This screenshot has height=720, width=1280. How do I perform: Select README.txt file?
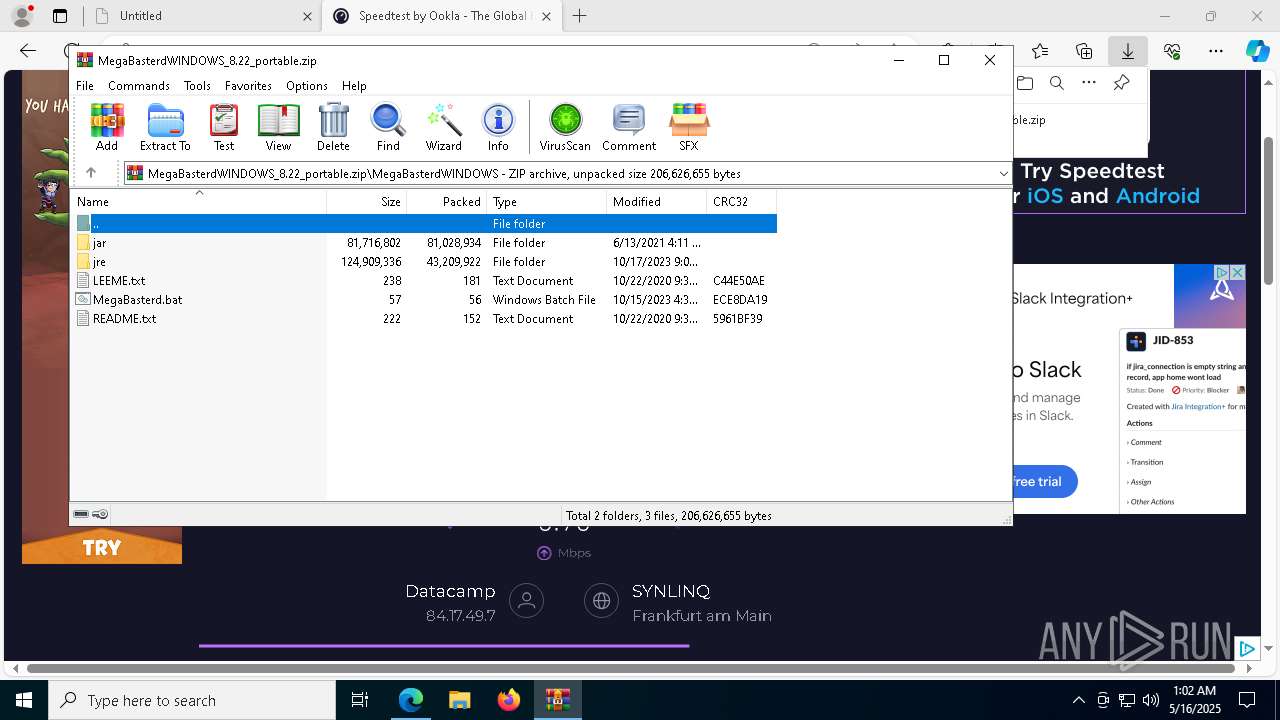pyautogui.click(x=425, y=319)
